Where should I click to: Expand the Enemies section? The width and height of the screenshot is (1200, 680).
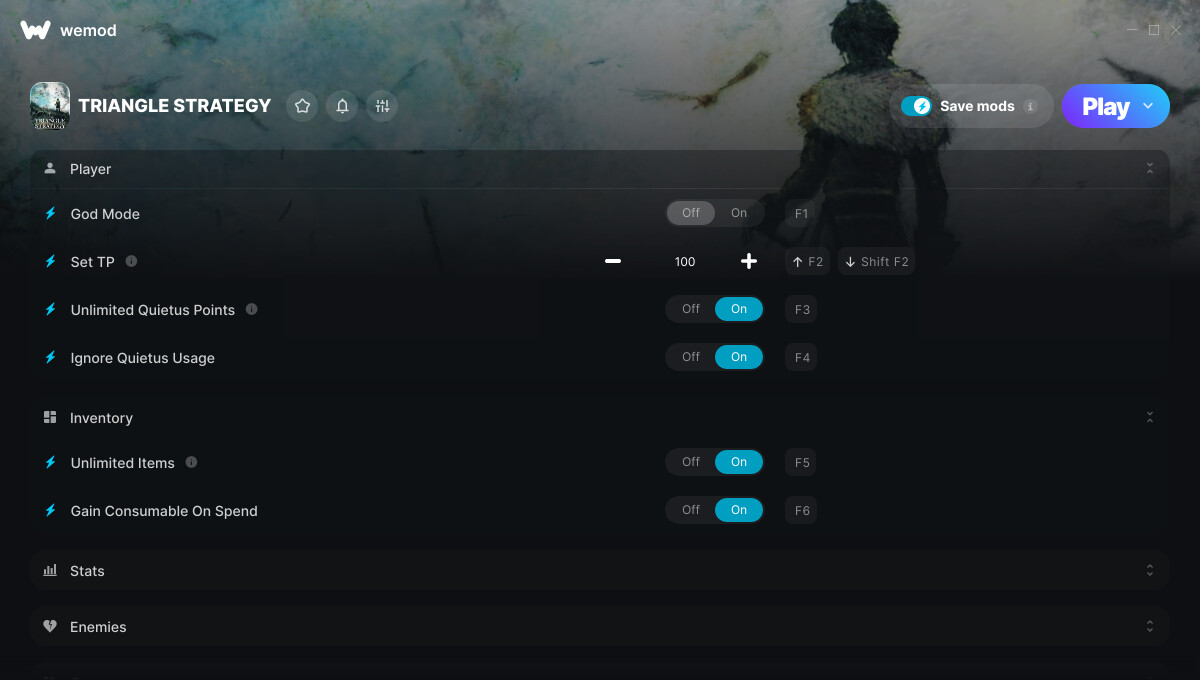(x=600, y=626)
